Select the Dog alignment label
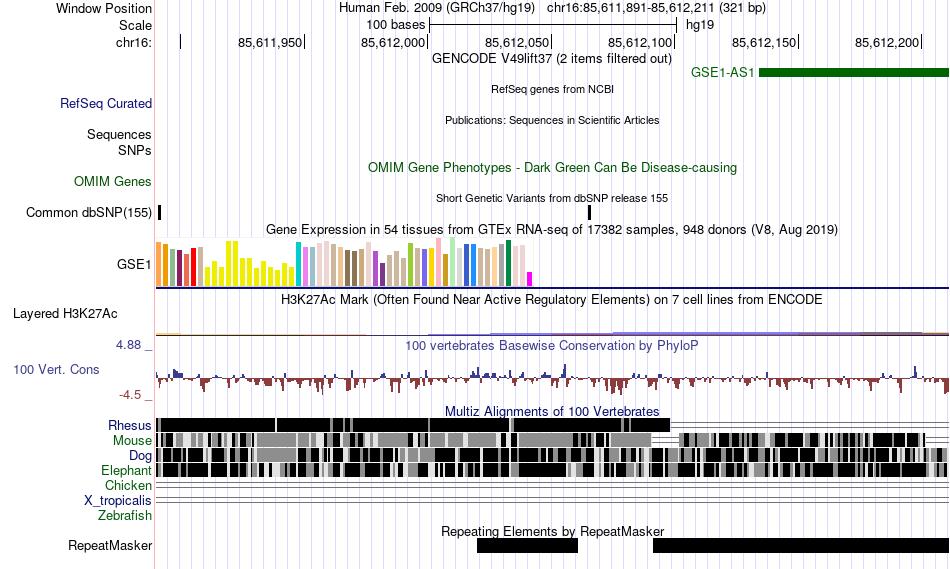The image size is (950, 569). 140,456
